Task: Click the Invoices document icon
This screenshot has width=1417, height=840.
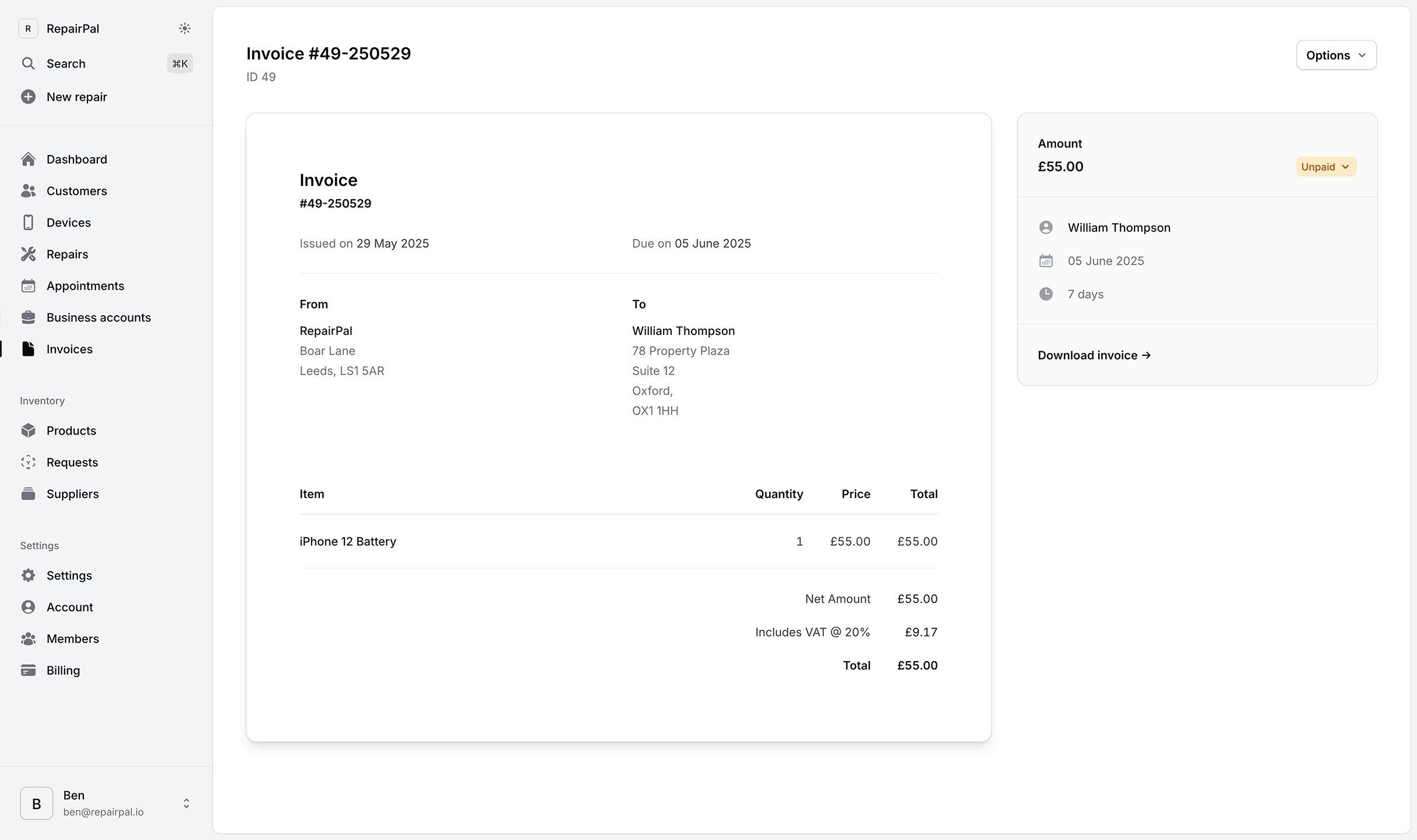Action: 28,349
